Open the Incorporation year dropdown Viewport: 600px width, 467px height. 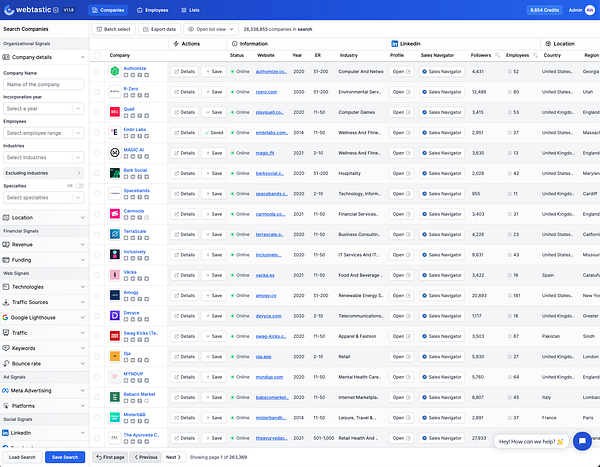click(43, 108)
